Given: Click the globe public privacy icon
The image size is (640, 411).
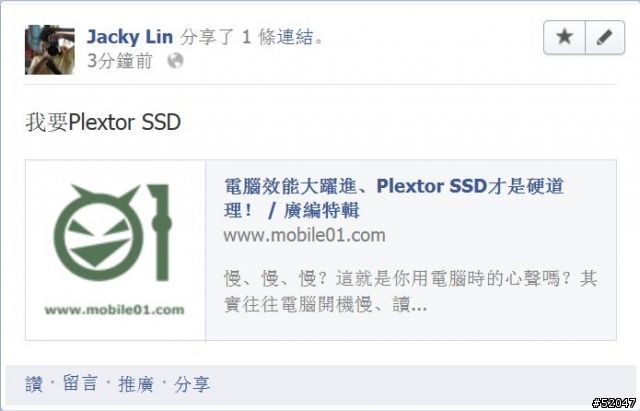Looking at the screenshot, I should tap(176, 61).
